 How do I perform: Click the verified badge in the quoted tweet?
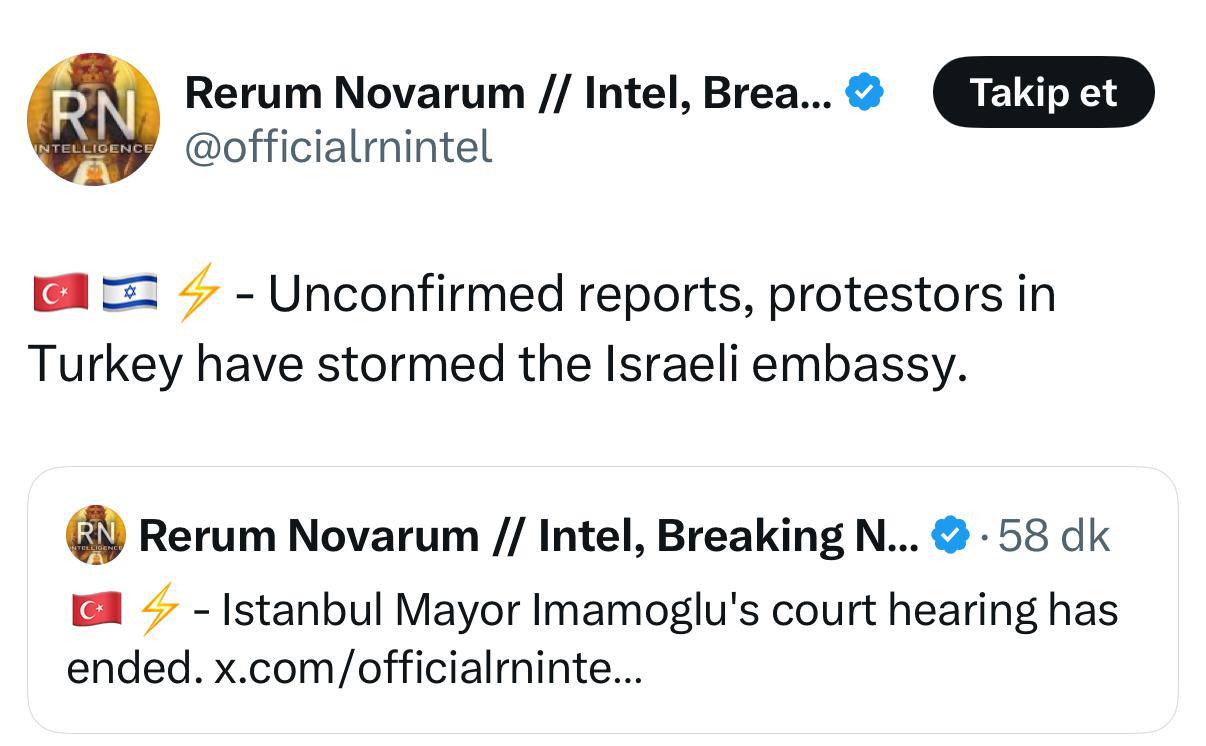coord(950,537)
